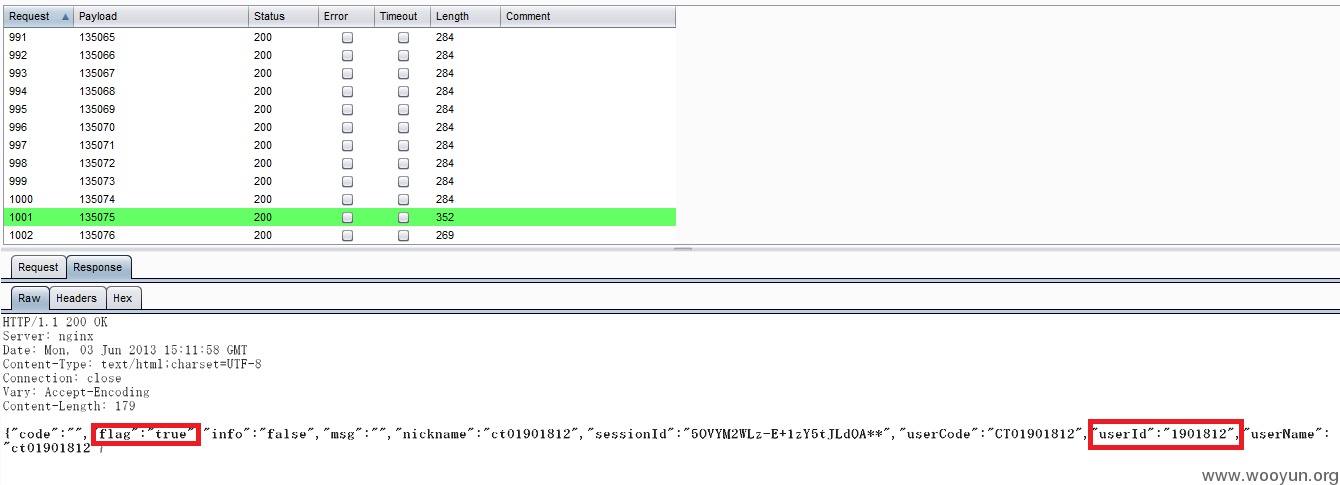1340x485 pixels.
Task: Select highlighted payload 135075 row
Action: 339,217
